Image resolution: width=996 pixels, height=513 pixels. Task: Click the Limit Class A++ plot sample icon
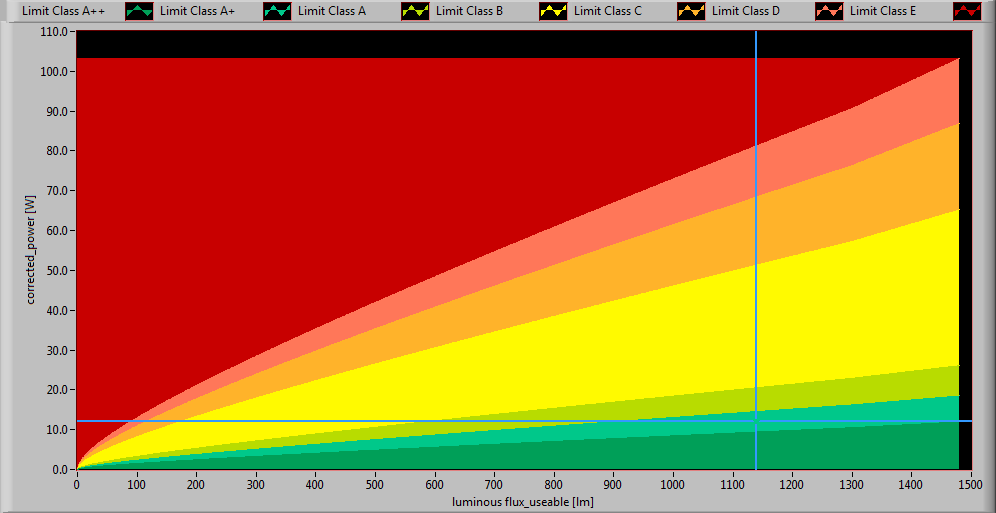140,11
